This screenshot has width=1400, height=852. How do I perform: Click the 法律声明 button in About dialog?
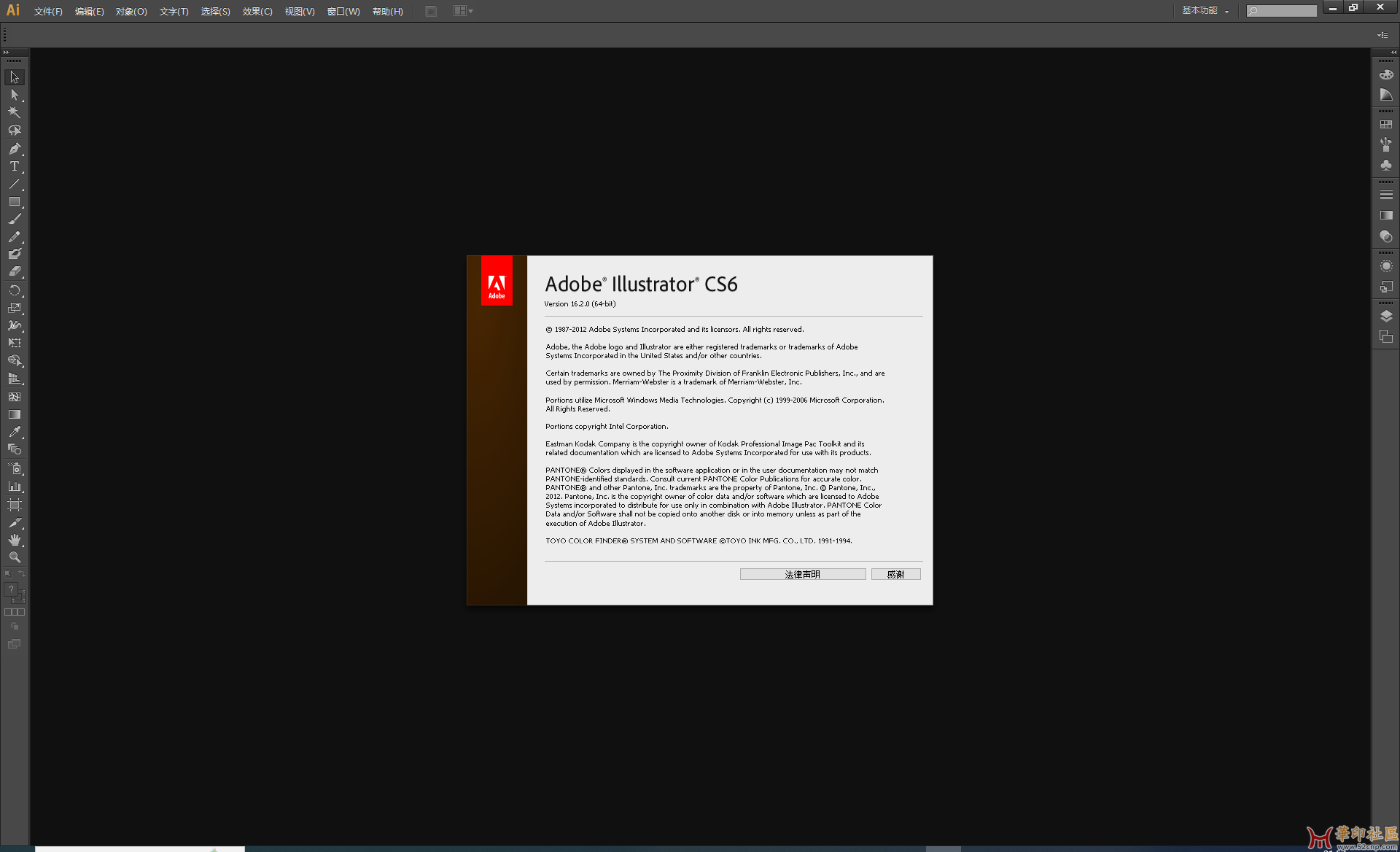pyautogui.click(x=803, y=574)
